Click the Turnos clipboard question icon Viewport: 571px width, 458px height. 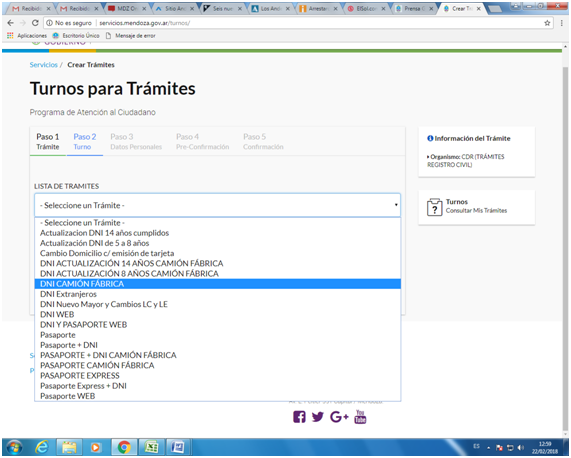(x=434, y=207)
